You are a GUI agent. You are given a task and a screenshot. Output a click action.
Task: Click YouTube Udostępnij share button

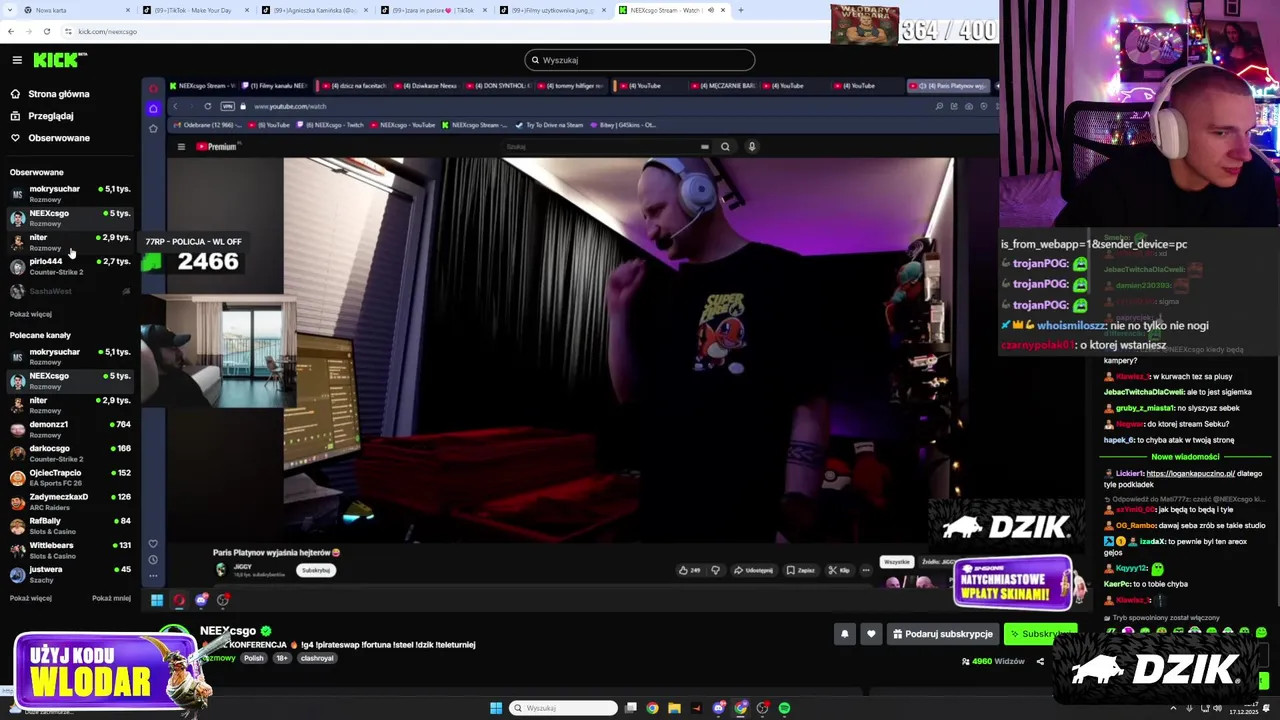753,570
